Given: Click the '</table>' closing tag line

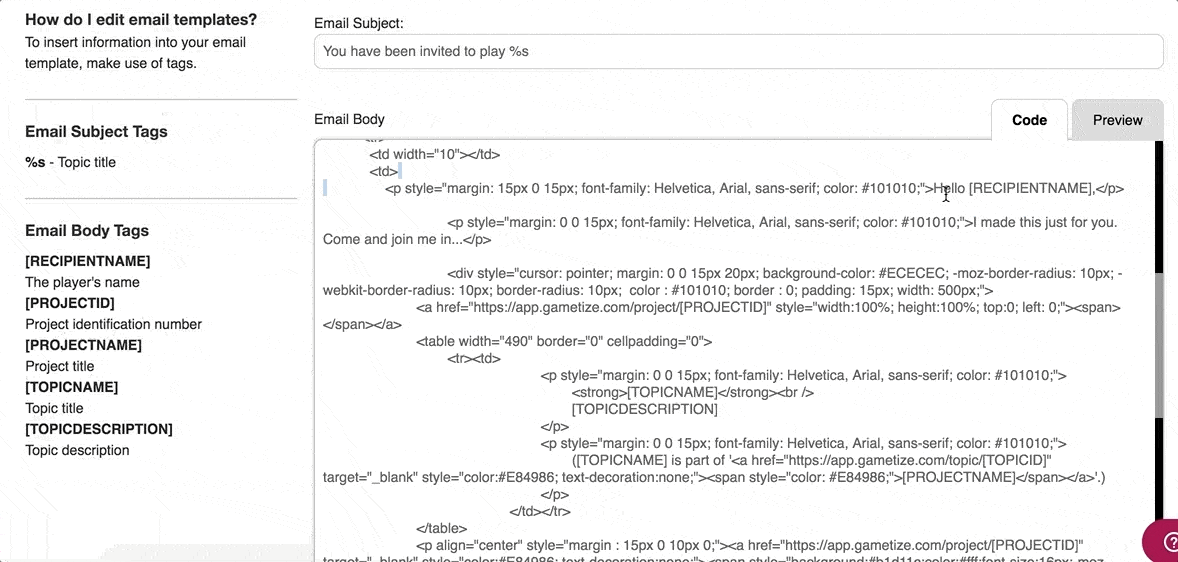Looking at the screenshot, I should point(442,528).
